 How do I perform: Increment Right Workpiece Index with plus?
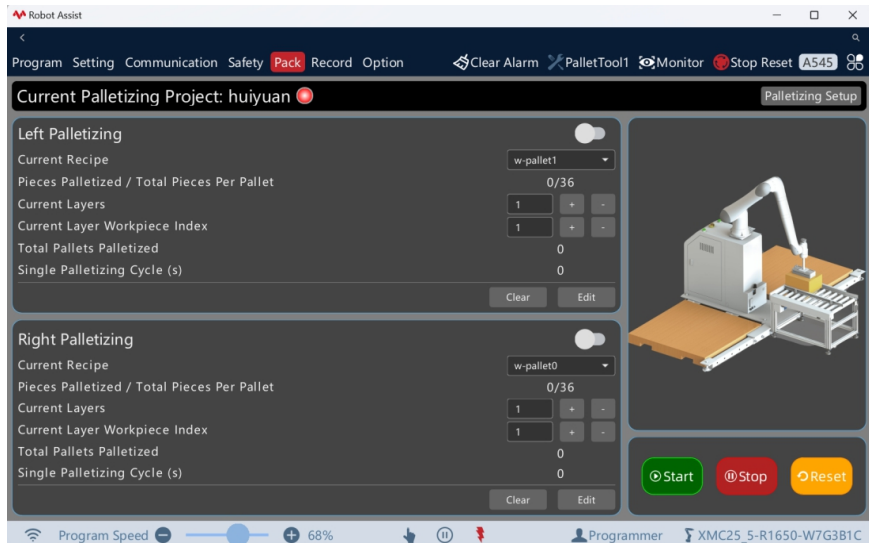(571, 432)
